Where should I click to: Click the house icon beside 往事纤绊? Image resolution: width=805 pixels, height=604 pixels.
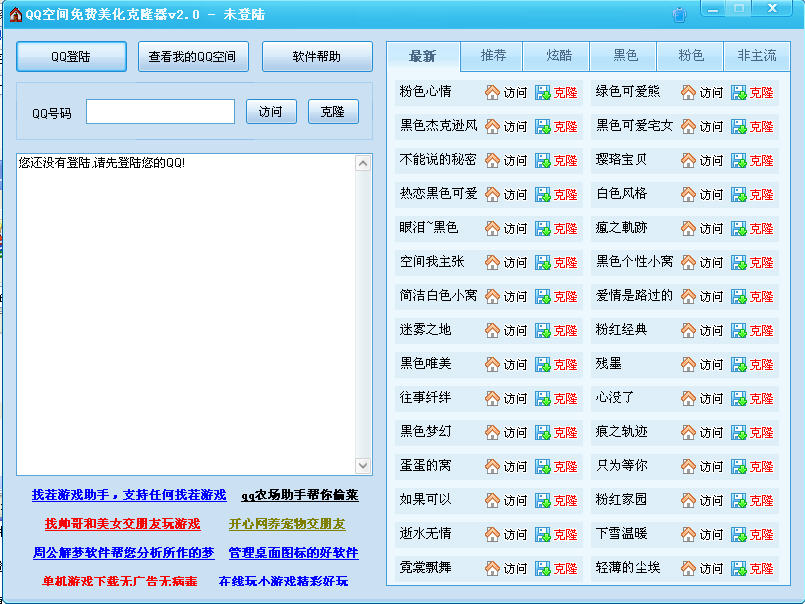point(492,398)
